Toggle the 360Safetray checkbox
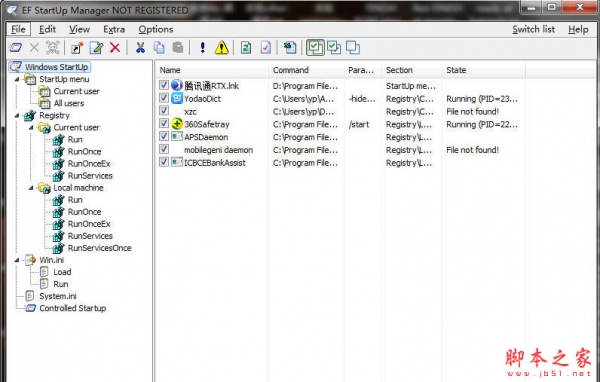 click(x=164, y=124)
